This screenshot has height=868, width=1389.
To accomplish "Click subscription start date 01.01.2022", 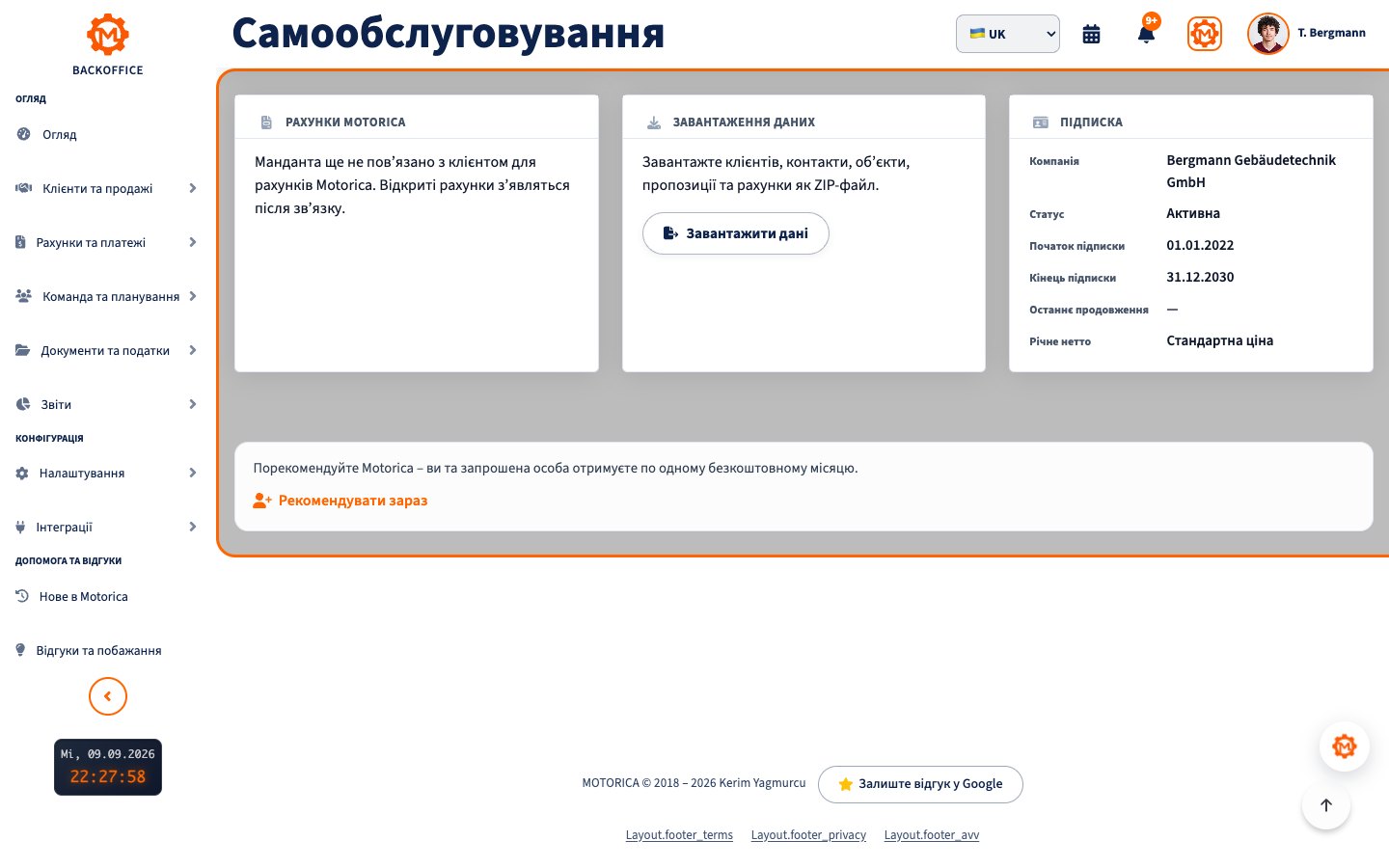I will click(x=1200, y=245).
